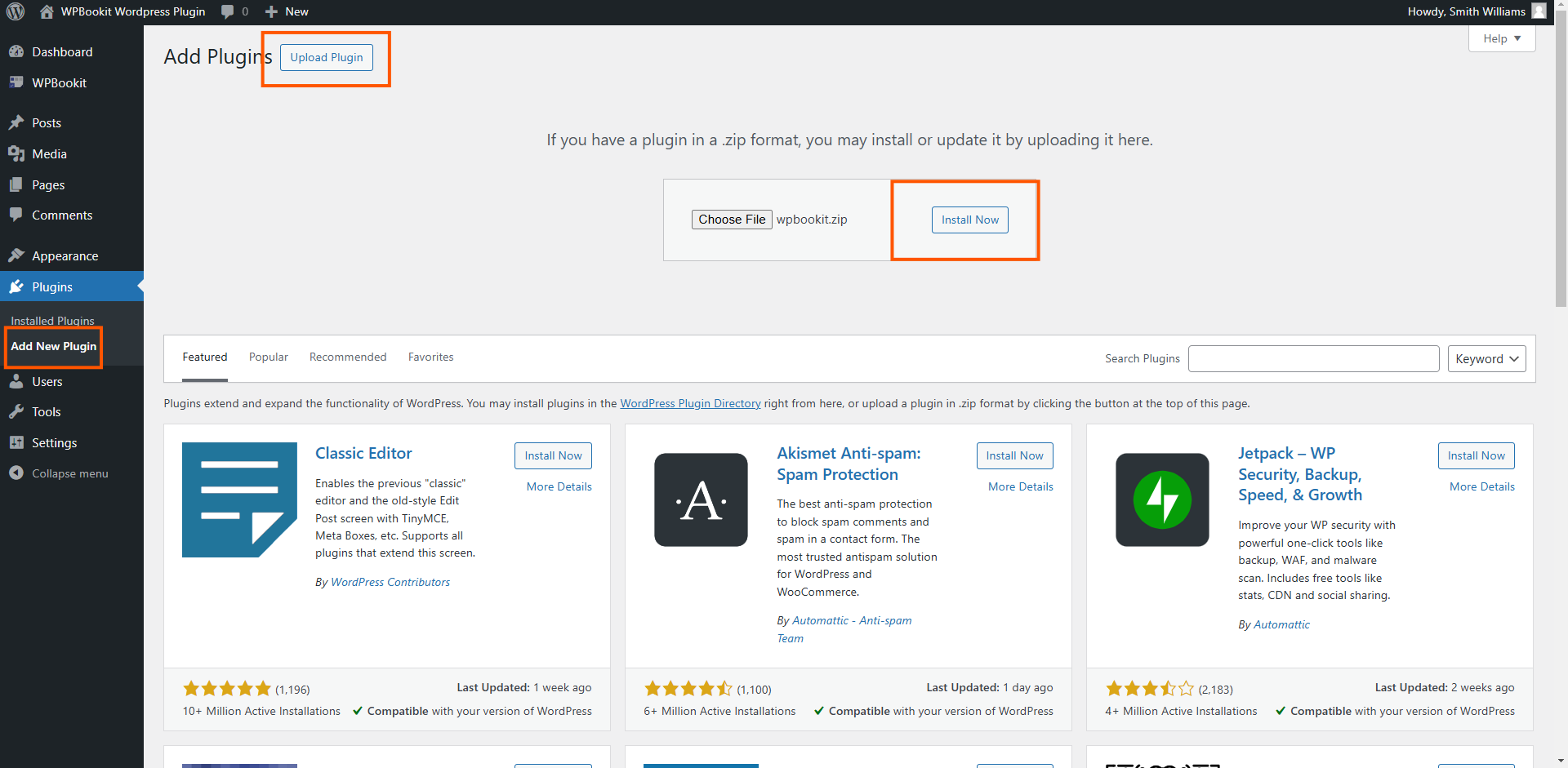This screenshot has width=1568, height=768.
Task: Switch to the Featured tab
Action: [205, 357]
